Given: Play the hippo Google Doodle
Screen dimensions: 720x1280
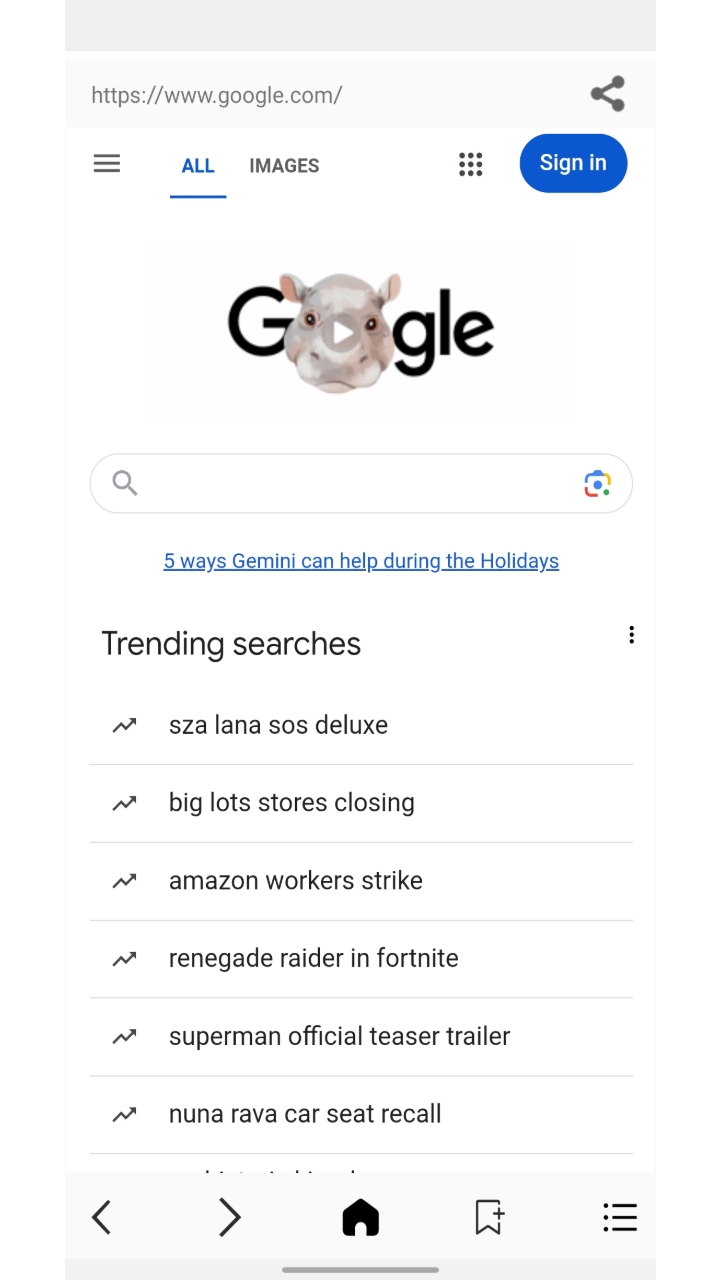Looking at the screenshot, I should (x=343, y=332).
